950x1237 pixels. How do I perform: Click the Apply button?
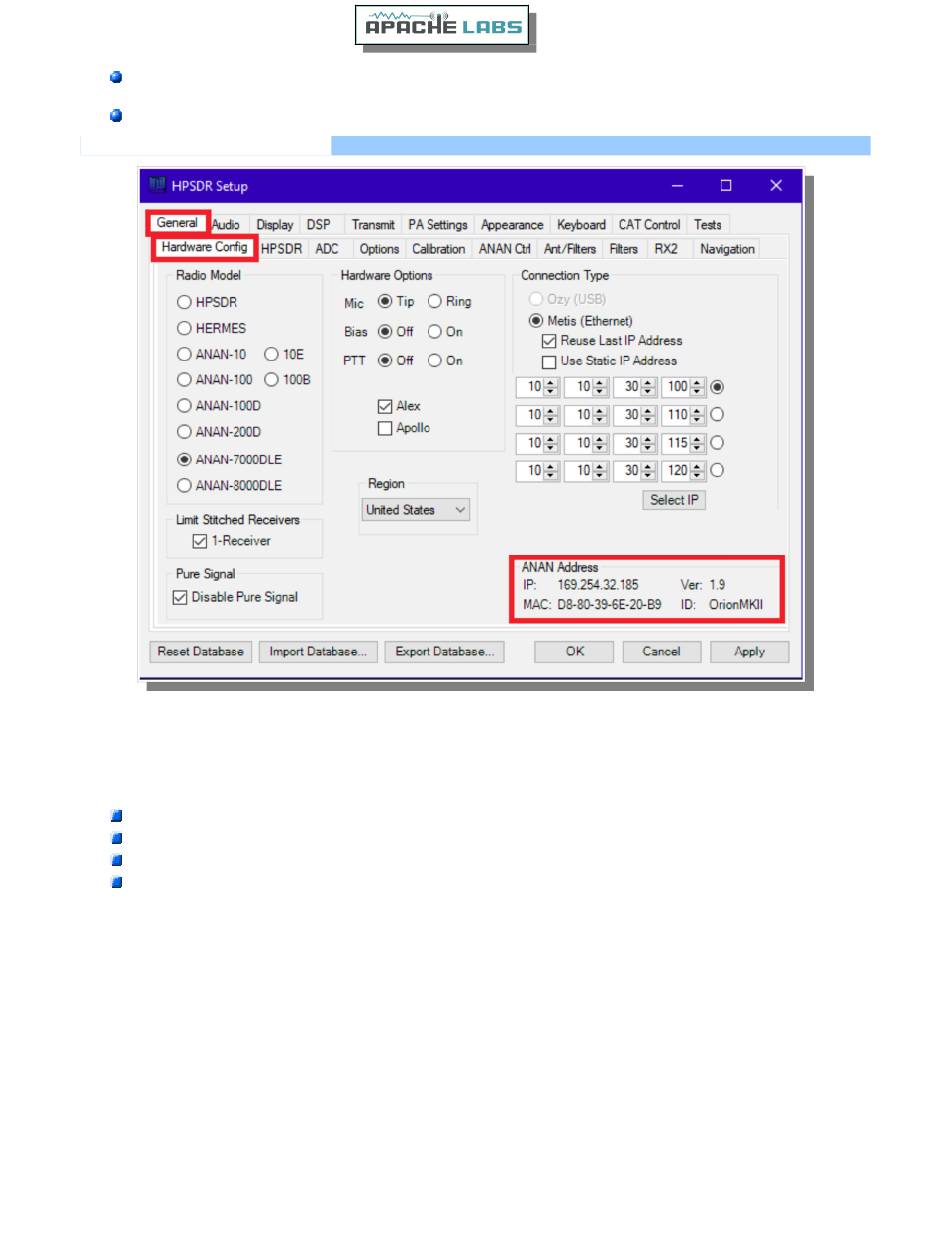pos(749,652)
